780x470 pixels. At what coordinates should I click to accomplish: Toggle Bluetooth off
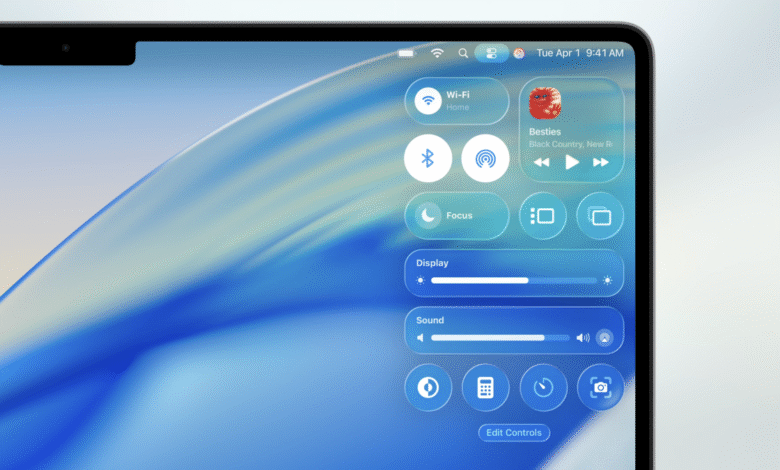pyautogui.click(x=428, y=159)
